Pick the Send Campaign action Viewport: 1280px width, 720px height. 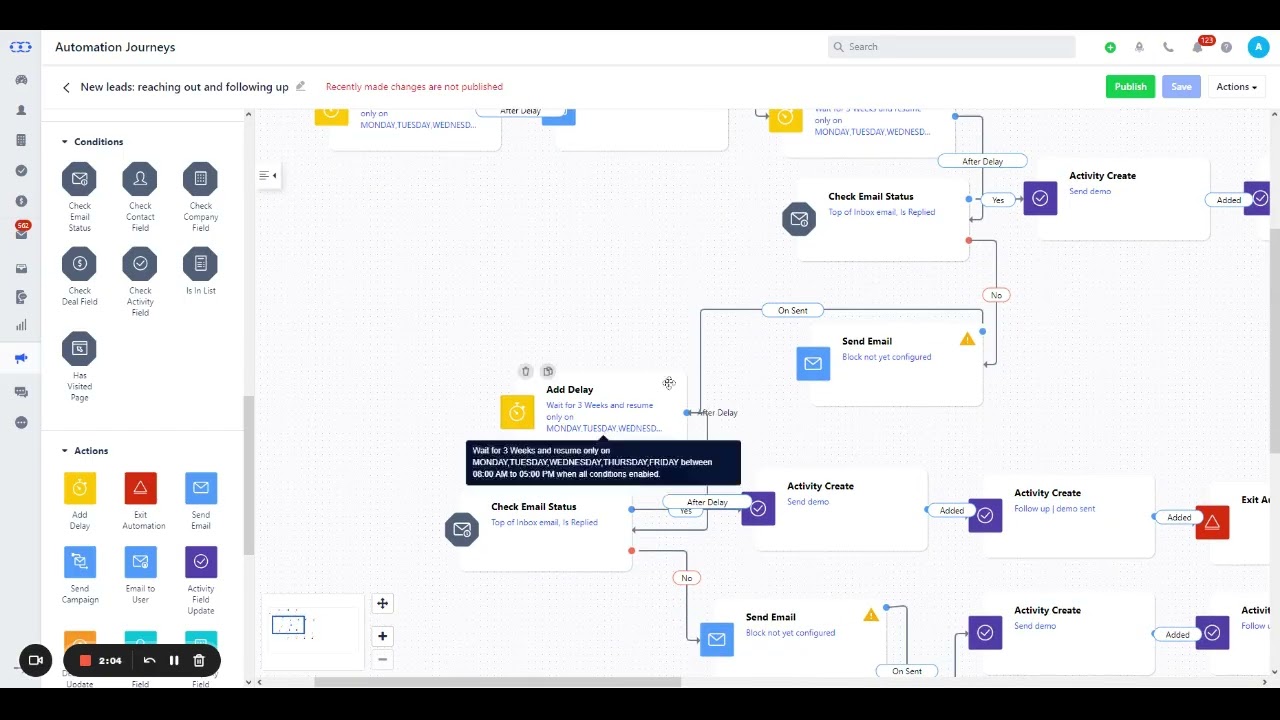[80, 575]
